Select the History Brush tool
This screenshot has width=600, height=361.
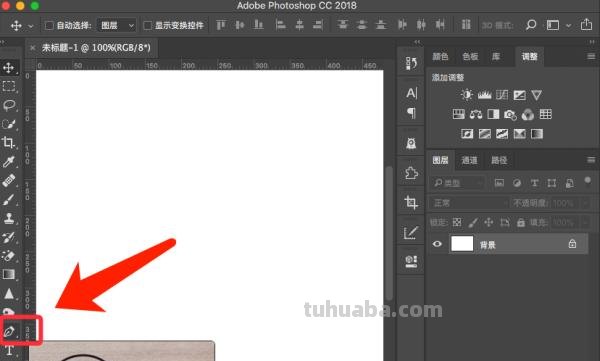pos(8,237)
